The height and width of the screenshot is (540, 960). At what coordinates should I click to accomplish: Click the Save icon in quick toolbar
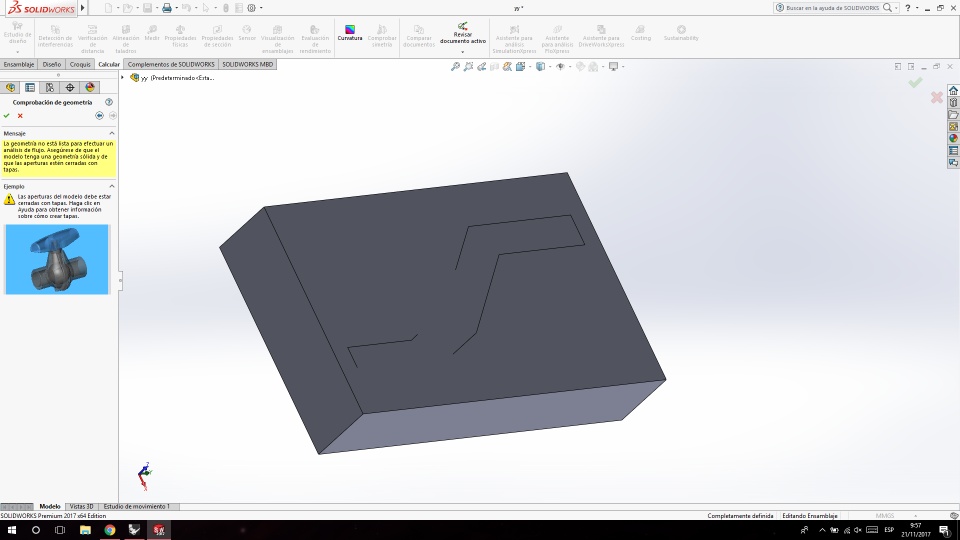[148, 8]
